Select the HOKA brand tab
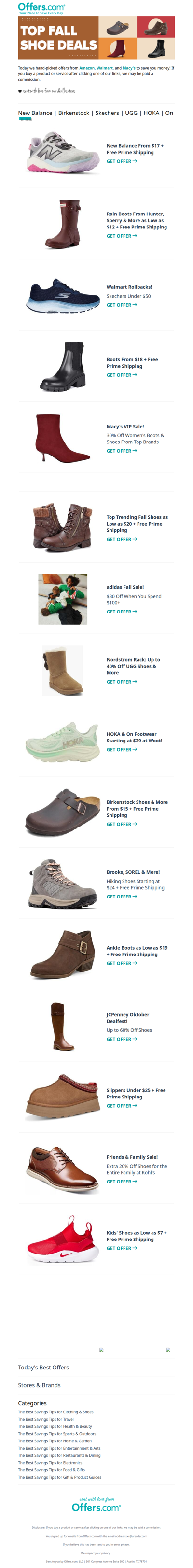The height and width of the screenshot is (1568, 193). point(152,113)
